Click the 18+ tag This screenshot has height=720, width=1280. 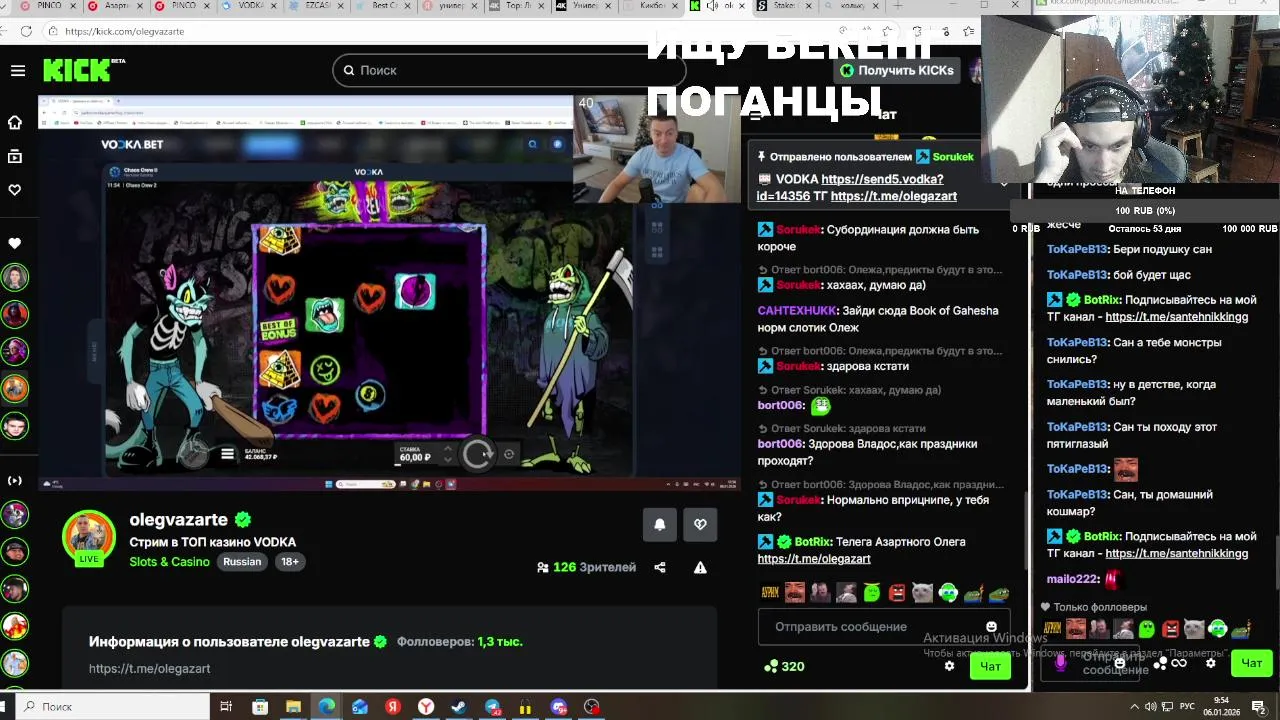coord(289,562)
